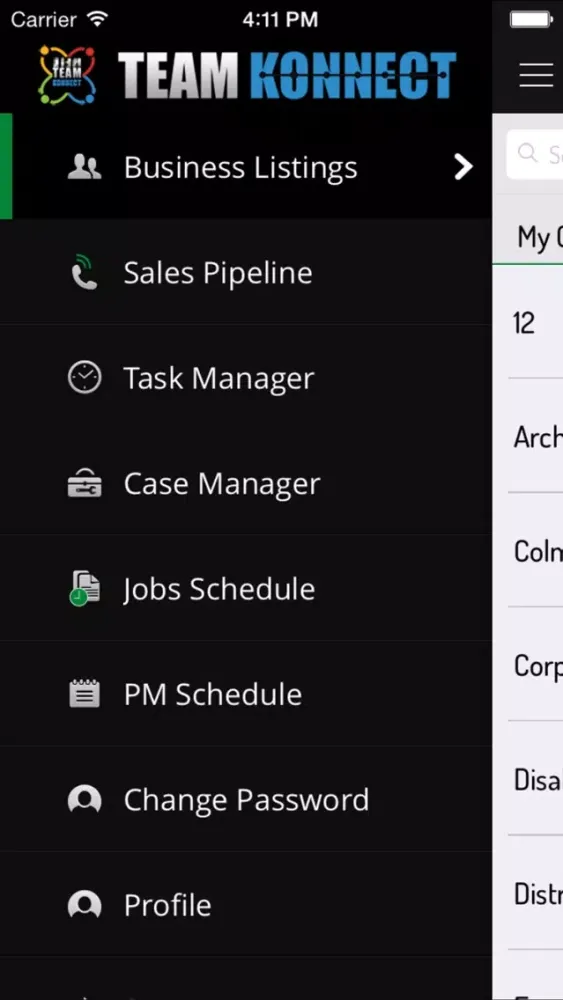Choose the Change Password option
The height and width of the screenshot is (1000, 563).
coord(246,799)
